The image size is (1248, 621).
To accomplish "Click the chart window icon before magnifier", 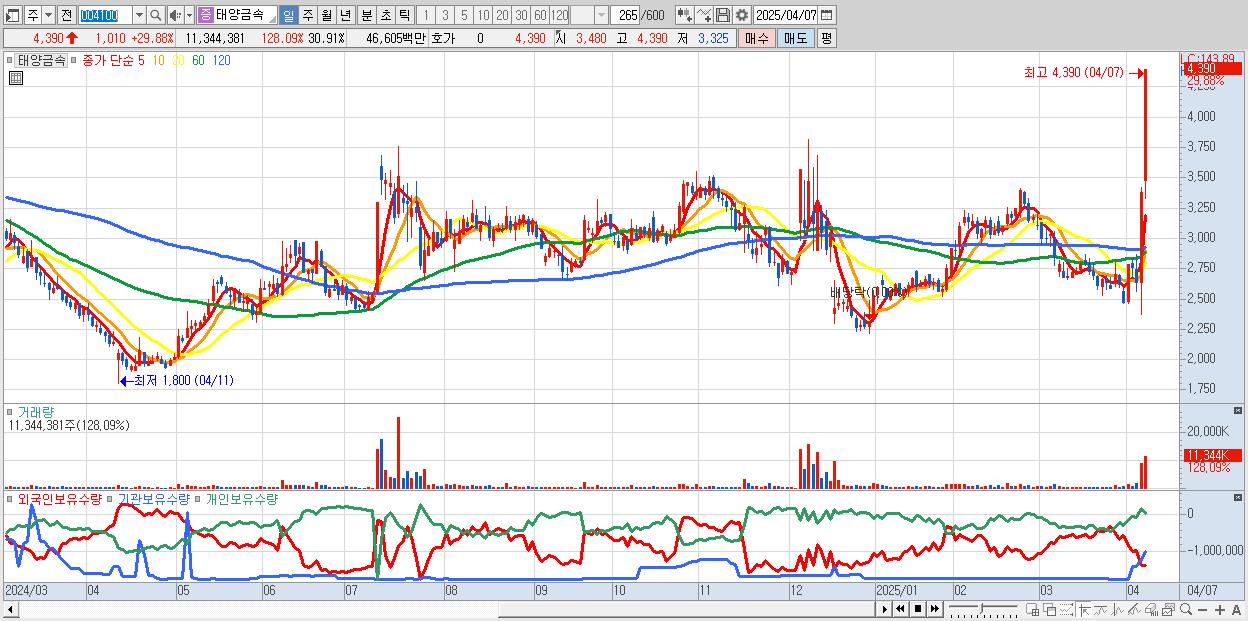I will [x=1167, y=609].
